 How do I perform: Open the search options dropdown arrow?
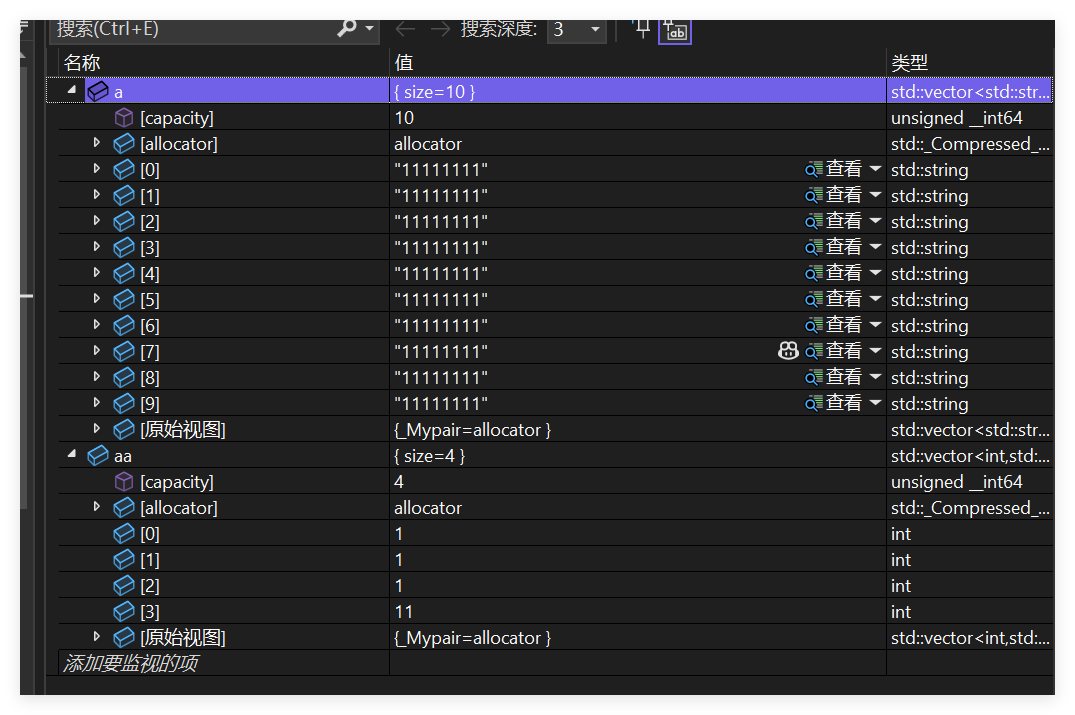point(370,29)
